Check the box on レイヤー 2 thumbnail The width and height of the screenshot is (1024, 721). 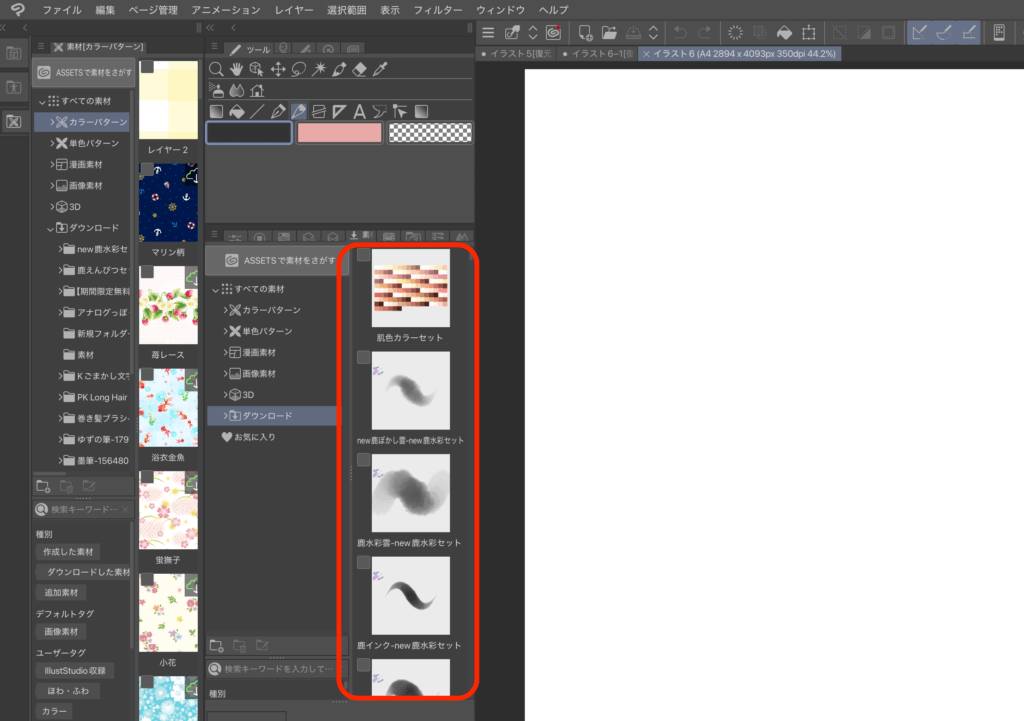[148, 67]
